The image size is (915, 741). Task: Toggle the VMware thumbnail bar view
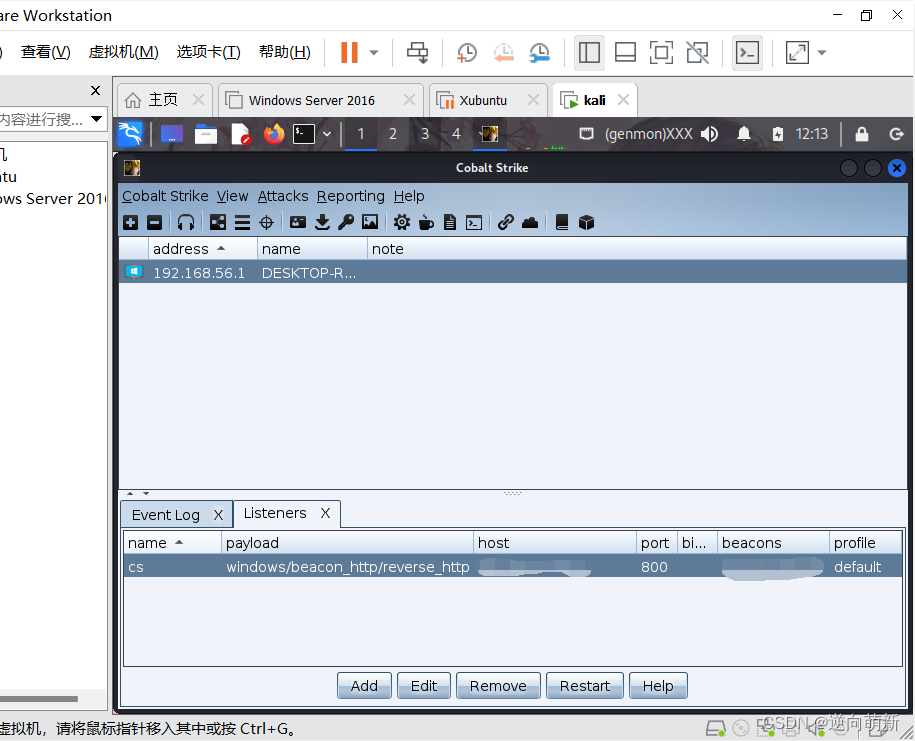tap(625, 53)
